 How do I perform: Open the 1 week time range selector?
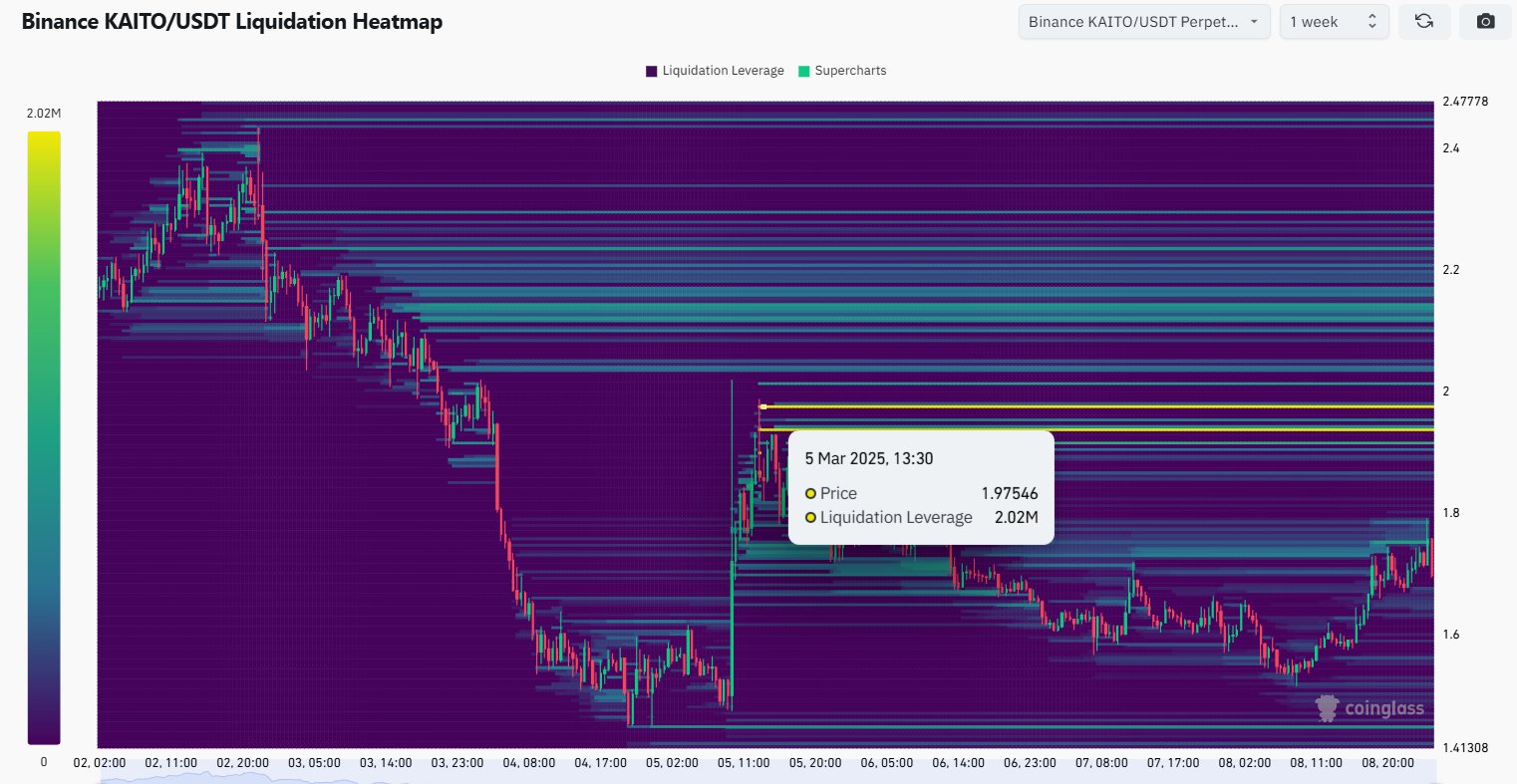[1332, 21]
